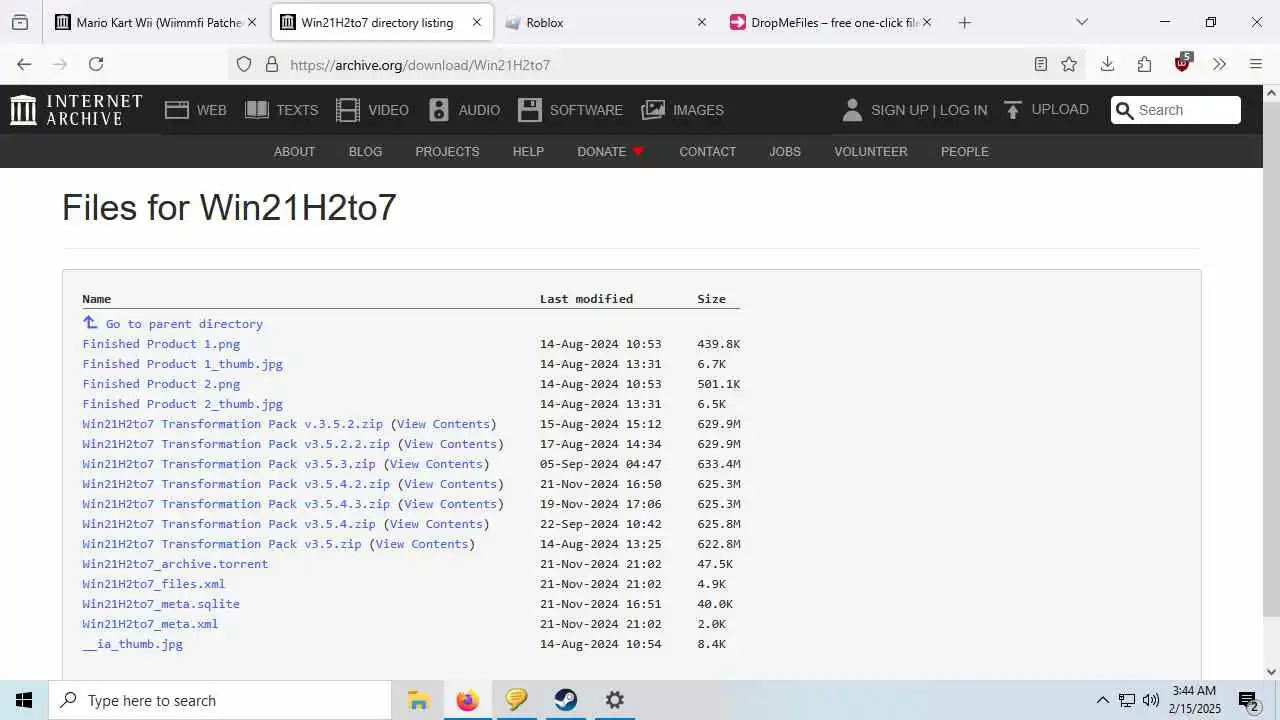Screen dimensions: 1280x720
Task: Click the SIGN UP link
Action: (x=899, y=110)
